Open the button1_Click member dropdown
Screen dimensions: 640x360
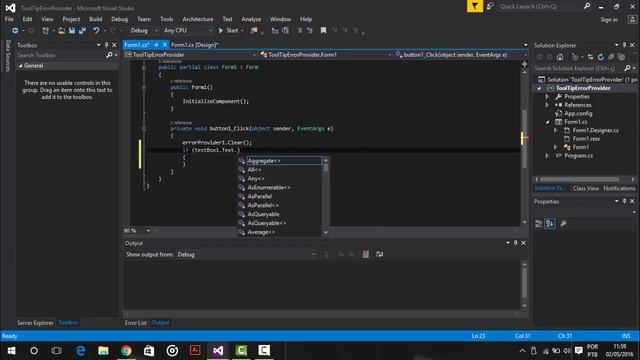pos(461,55)
